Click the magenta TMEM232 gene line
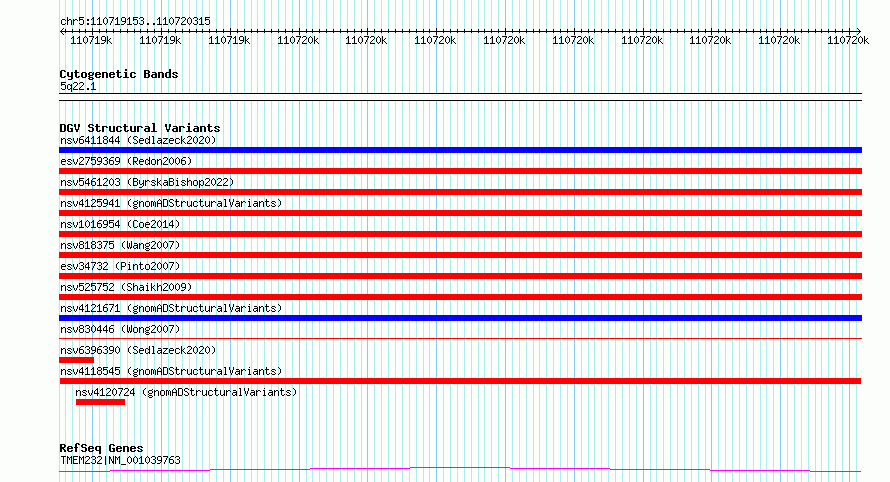The height and width of the screenshot is (482, 890). click(460, 470)
